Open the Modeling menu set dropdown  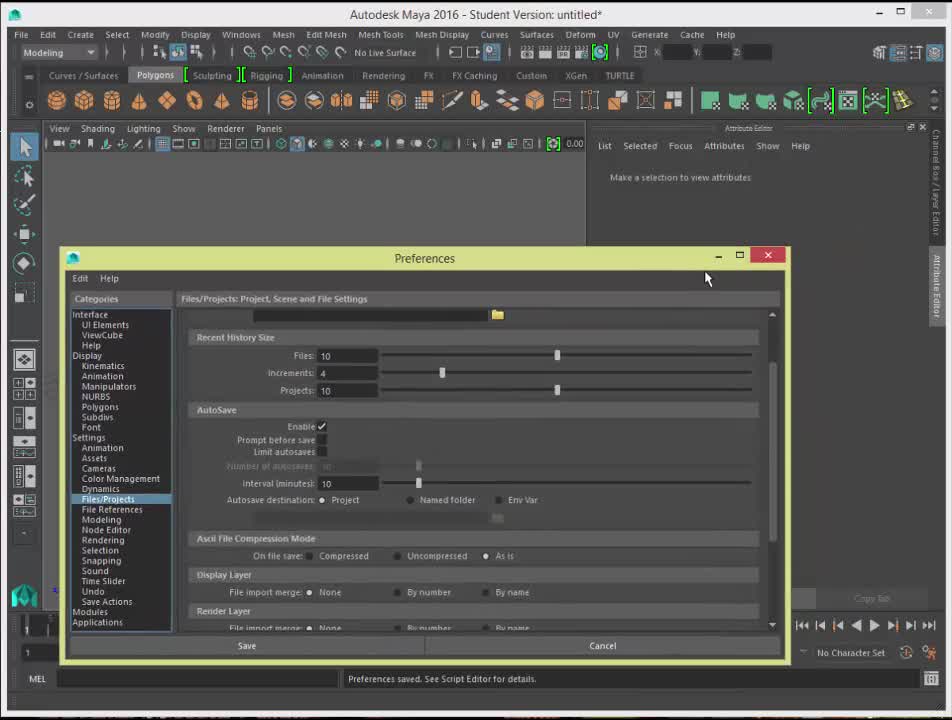click(58, 53)
